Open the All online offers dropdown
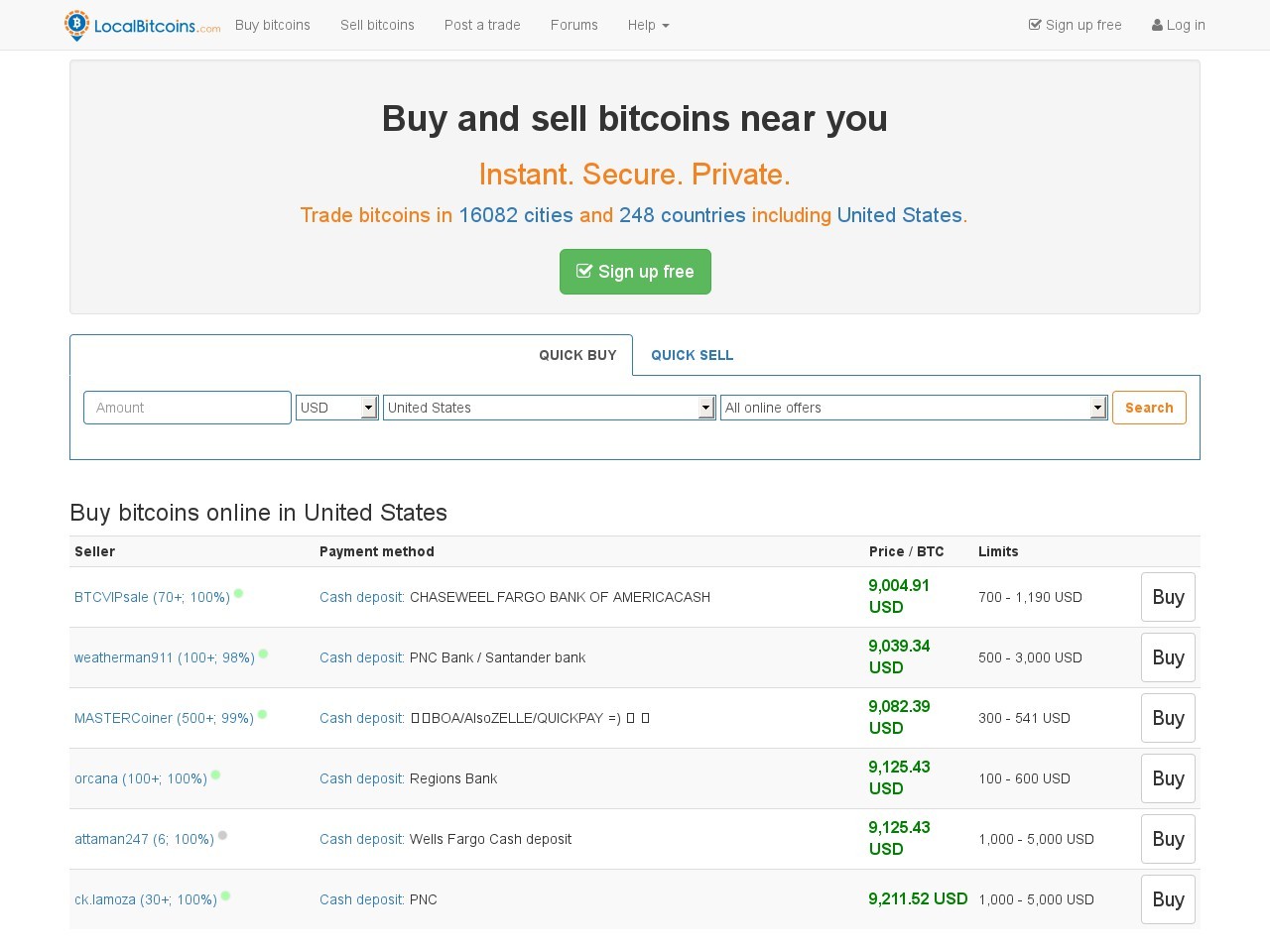The image size is (1270, 952). tap(913, 408)
